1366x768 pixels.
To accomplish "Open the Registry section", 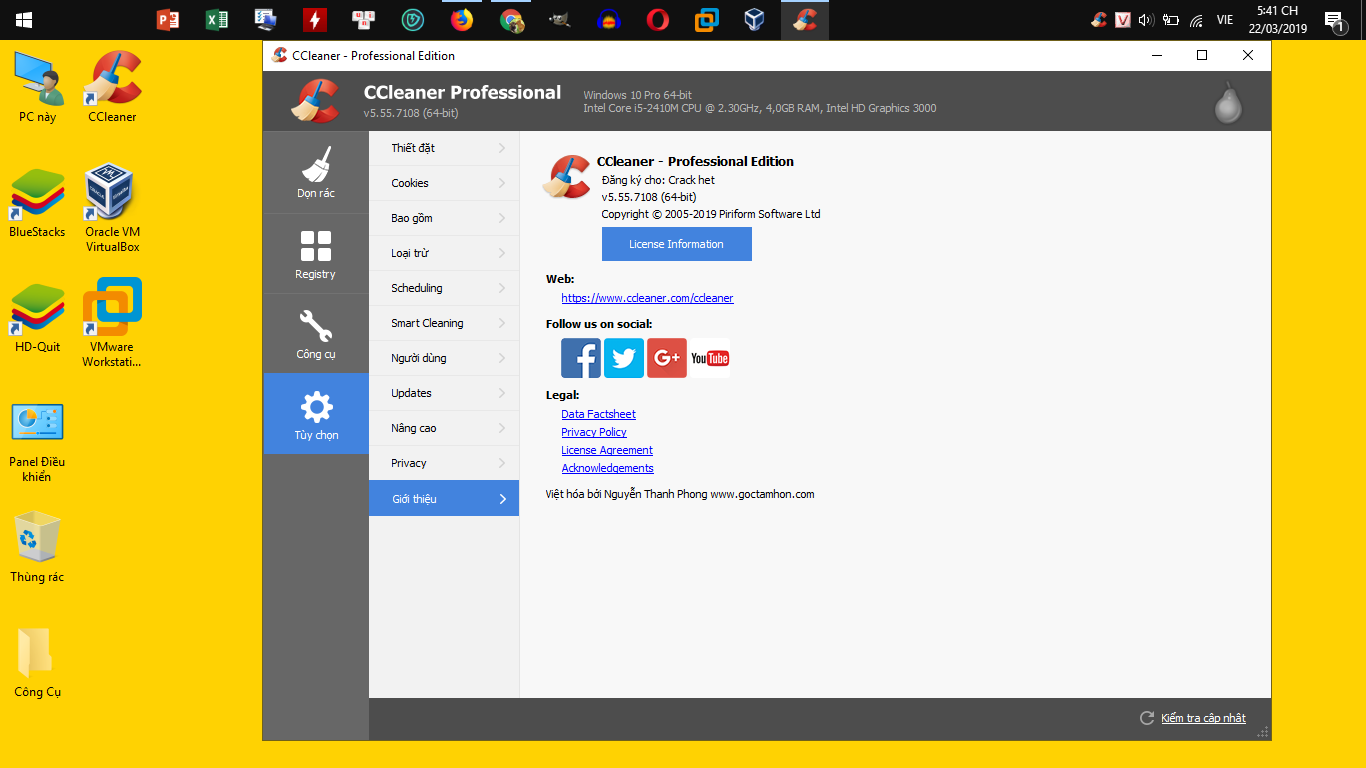I will (x=316, y=253).
